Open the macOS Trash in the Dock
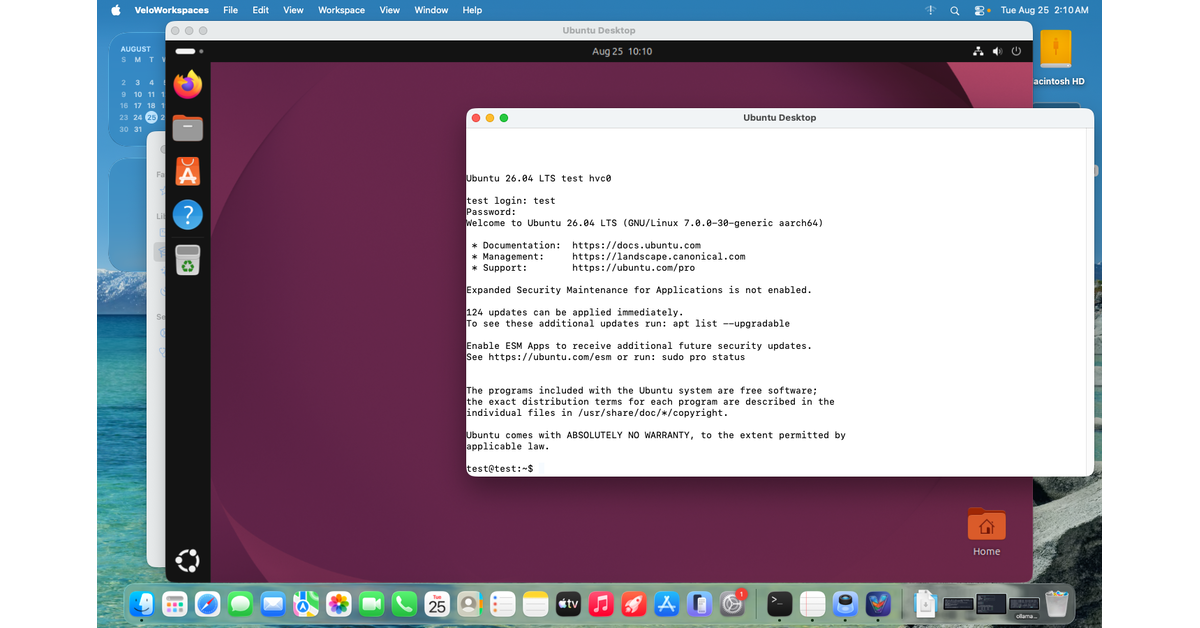This screenshot has height=628, width=1200. 1056,603
